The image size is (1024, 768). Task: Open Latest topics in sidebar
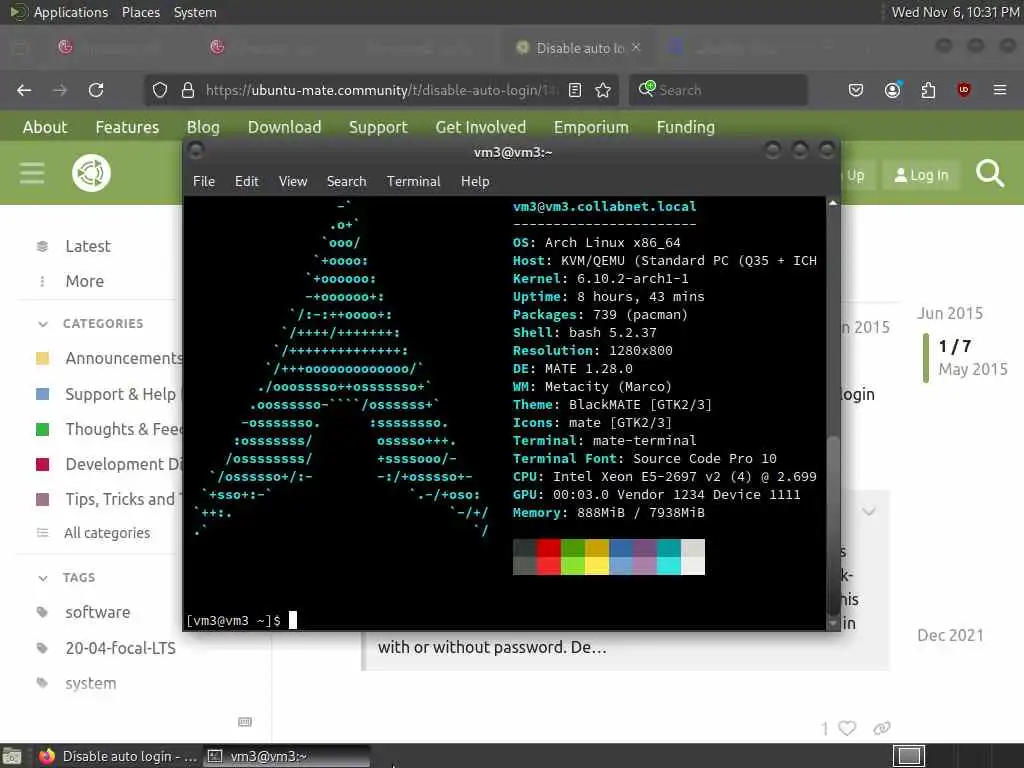[x=88, y=246]
